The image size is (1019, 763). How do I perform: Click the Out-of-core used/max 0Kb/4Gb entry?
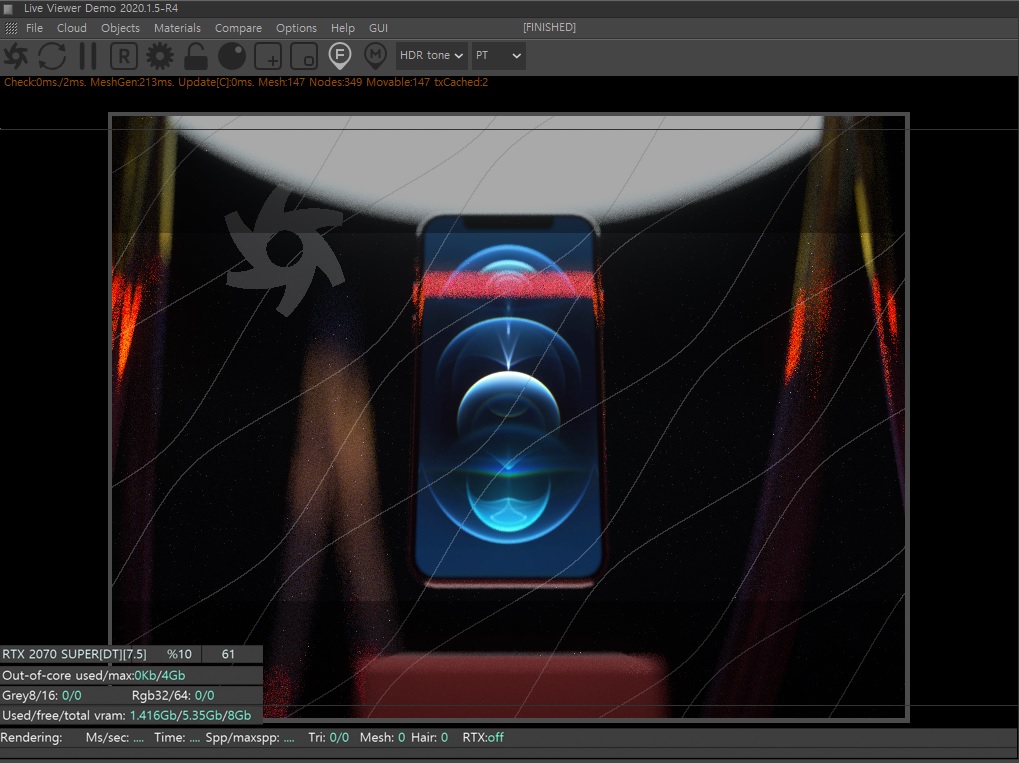point(94,675)
